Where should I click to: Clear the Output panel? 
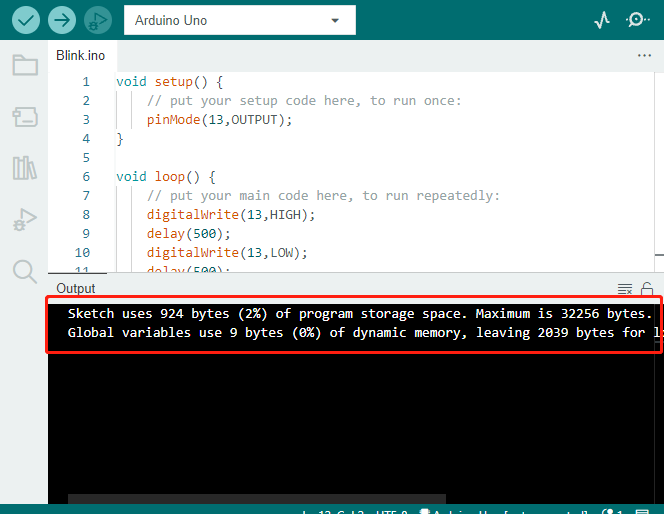(625, 289)
